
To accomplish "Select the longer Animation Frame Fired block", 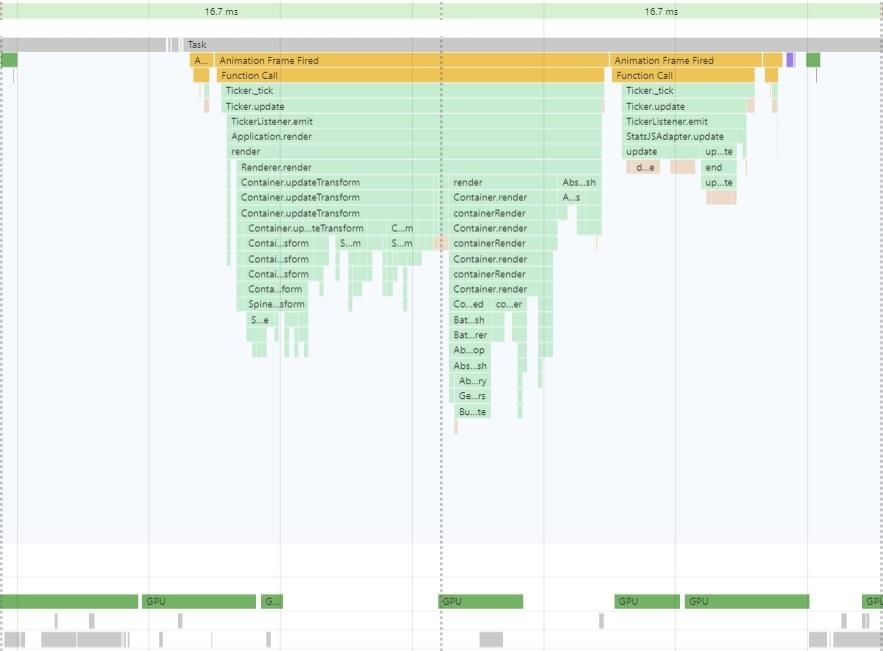I will coord(412,60).
